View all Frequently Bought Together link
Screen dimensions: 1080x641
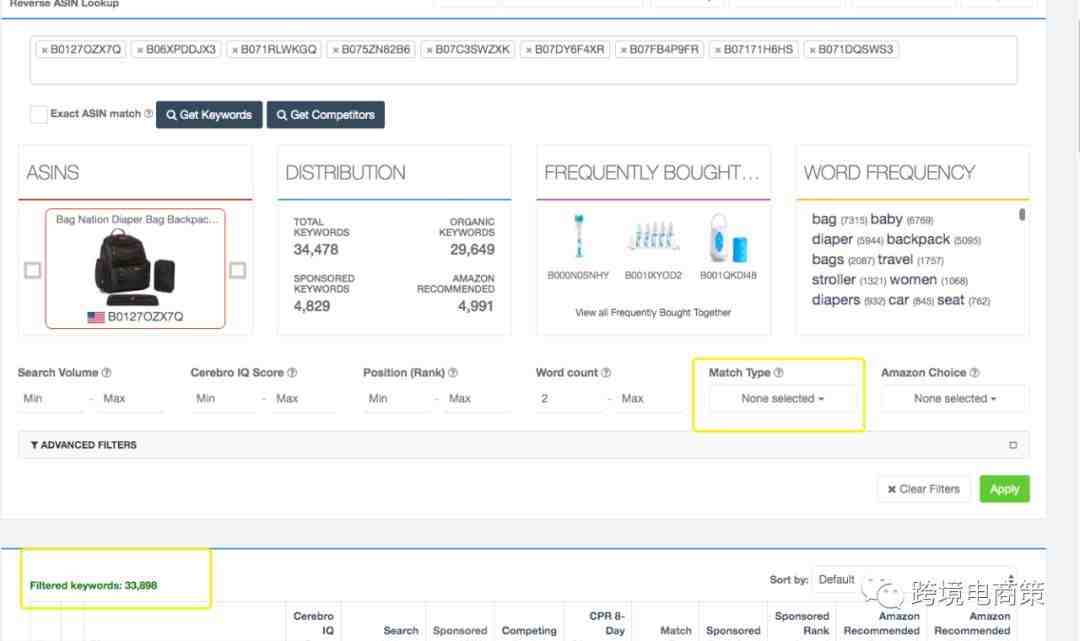(653, 313)
